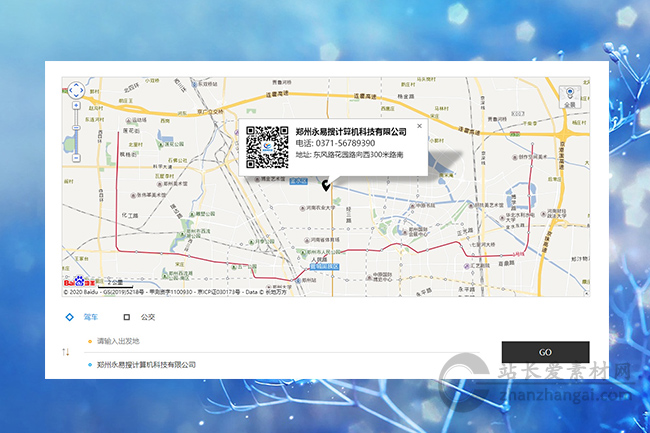The height and width of the screenshot is (433, 650).
Task: Click the Baidu logo on the map
Action: (80, 282)
